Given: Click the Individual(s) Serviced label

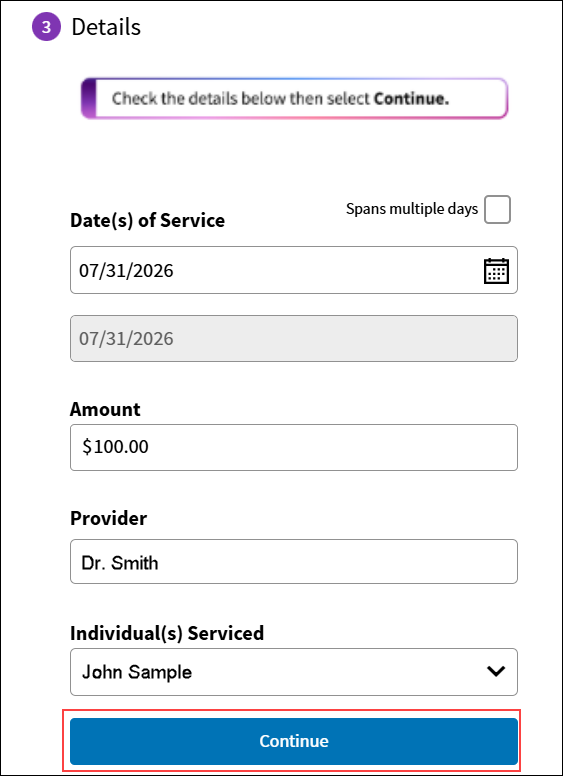Looking at the screenshot, I should click(x=167, y=633).
